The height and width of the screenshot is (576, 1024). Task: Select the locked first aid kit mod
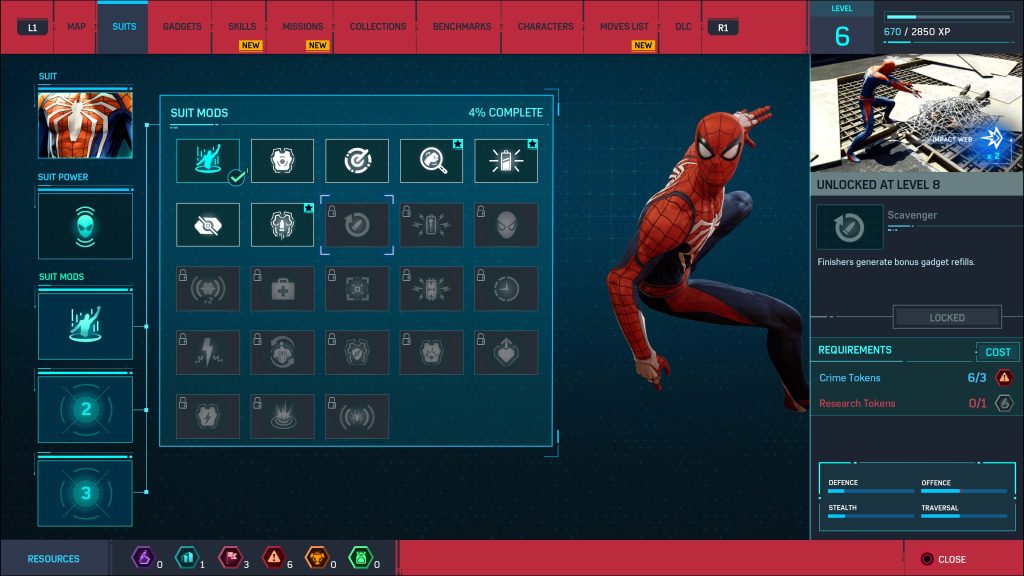point(282,288)
